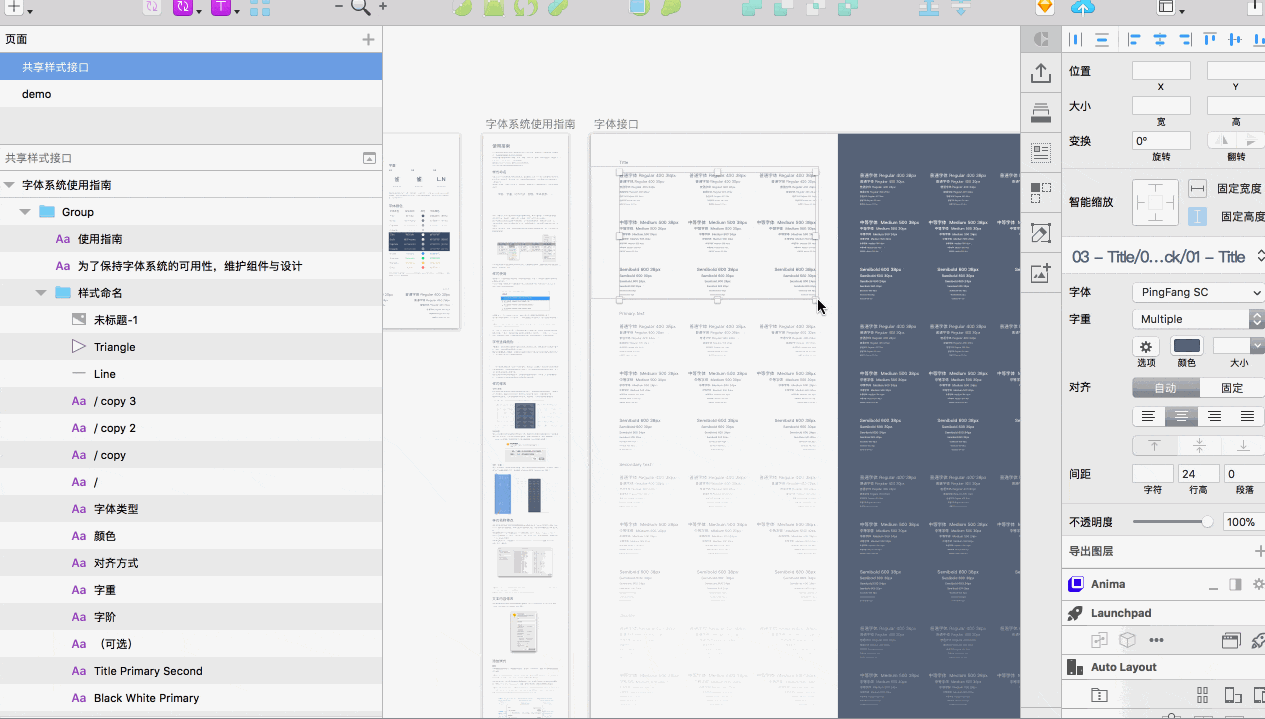This screenshot has width=1265, height=719.
Task: Open the magenta text style toolbar dropdown
Action: coord(224,8)
